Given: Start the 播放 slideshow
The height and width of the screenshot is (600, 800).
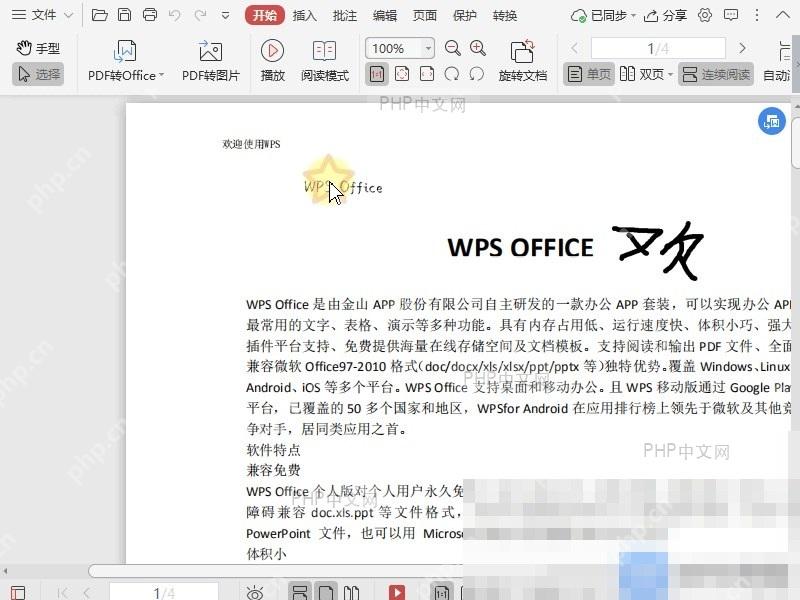Looking at the screenshot, I should pyautogui.click(x=272, y=61).
